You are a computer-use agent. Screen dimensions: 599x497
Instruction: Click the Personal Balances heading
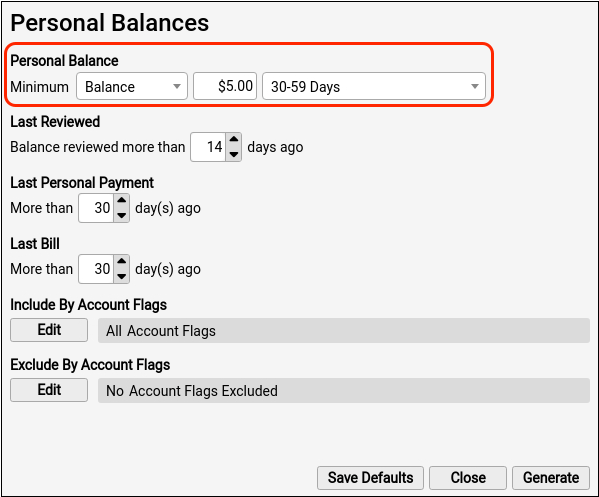click(x=110, y=23)
